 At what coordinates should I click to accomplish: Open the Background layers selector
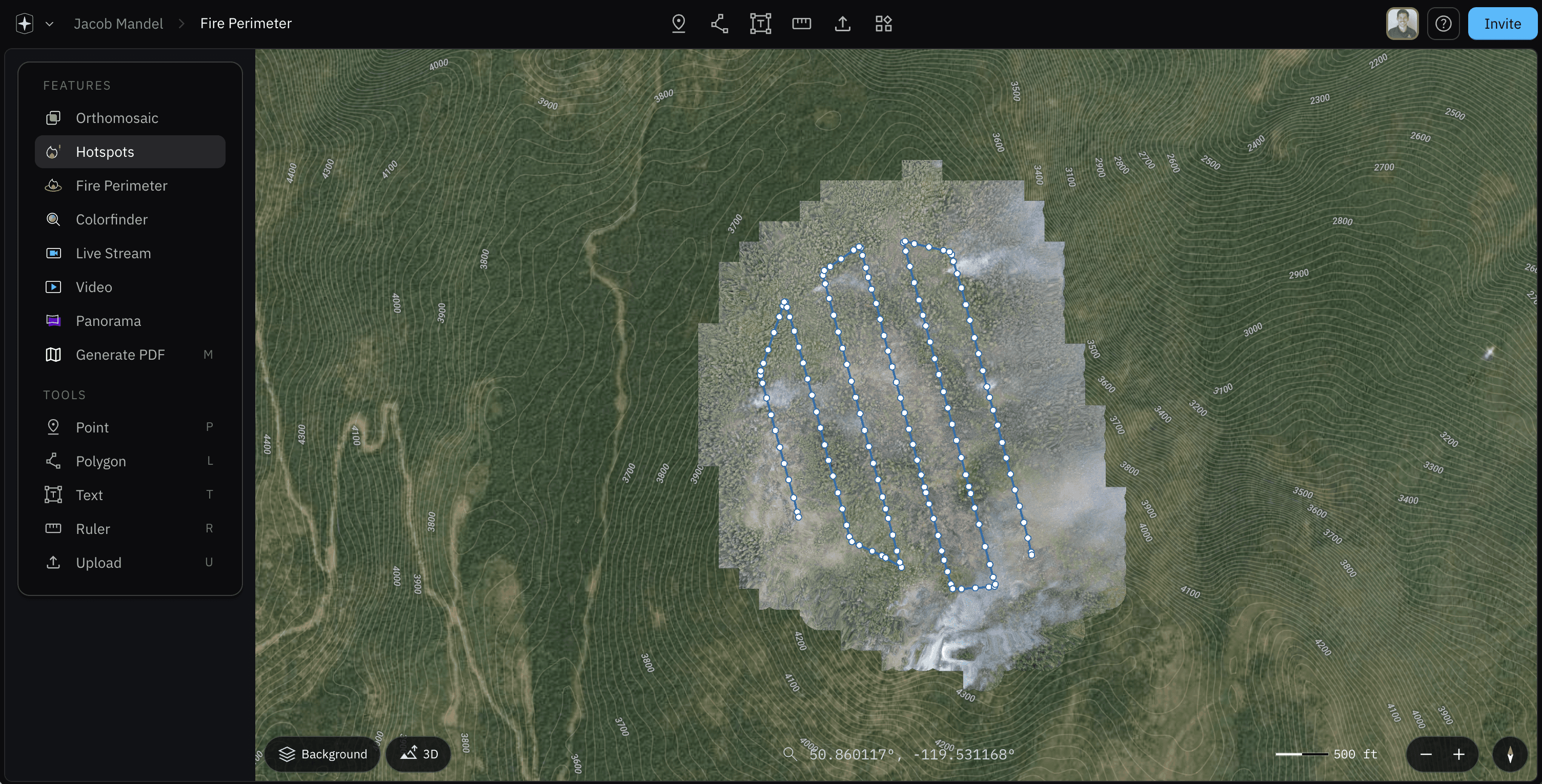(322, 754)
